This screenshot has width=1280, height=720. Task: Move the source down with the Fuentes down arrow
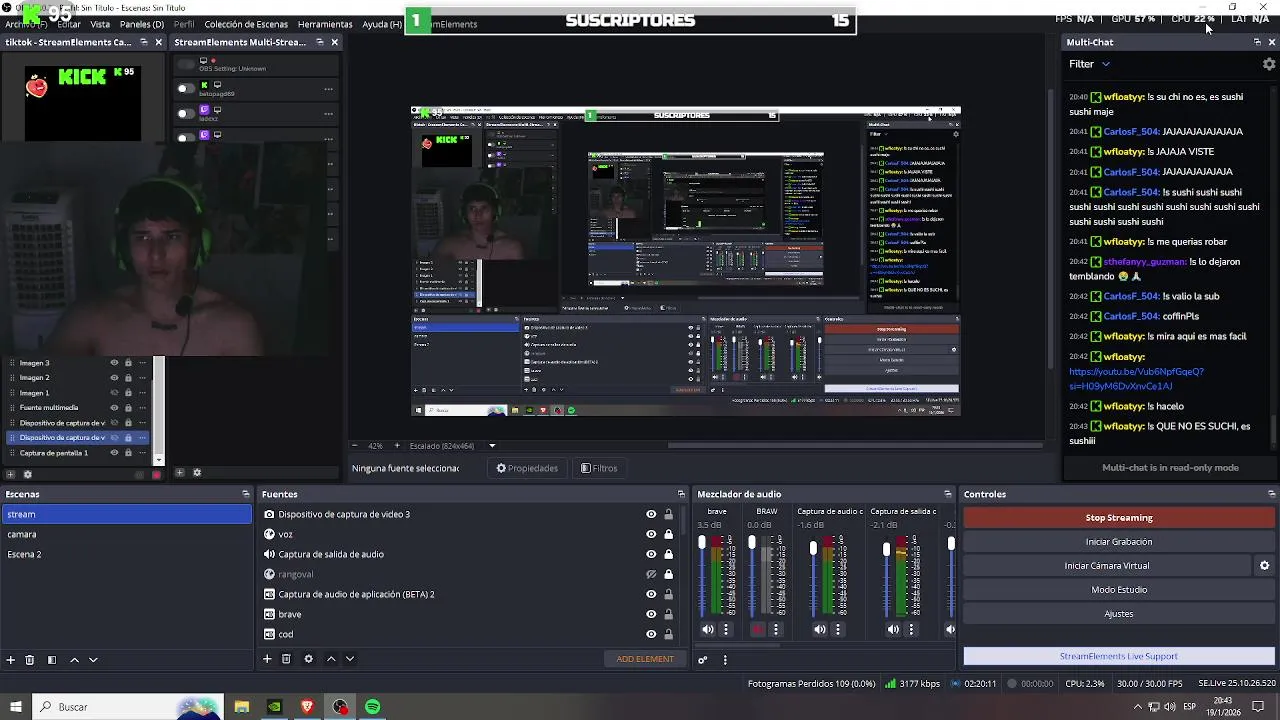[x=350, y=659]
